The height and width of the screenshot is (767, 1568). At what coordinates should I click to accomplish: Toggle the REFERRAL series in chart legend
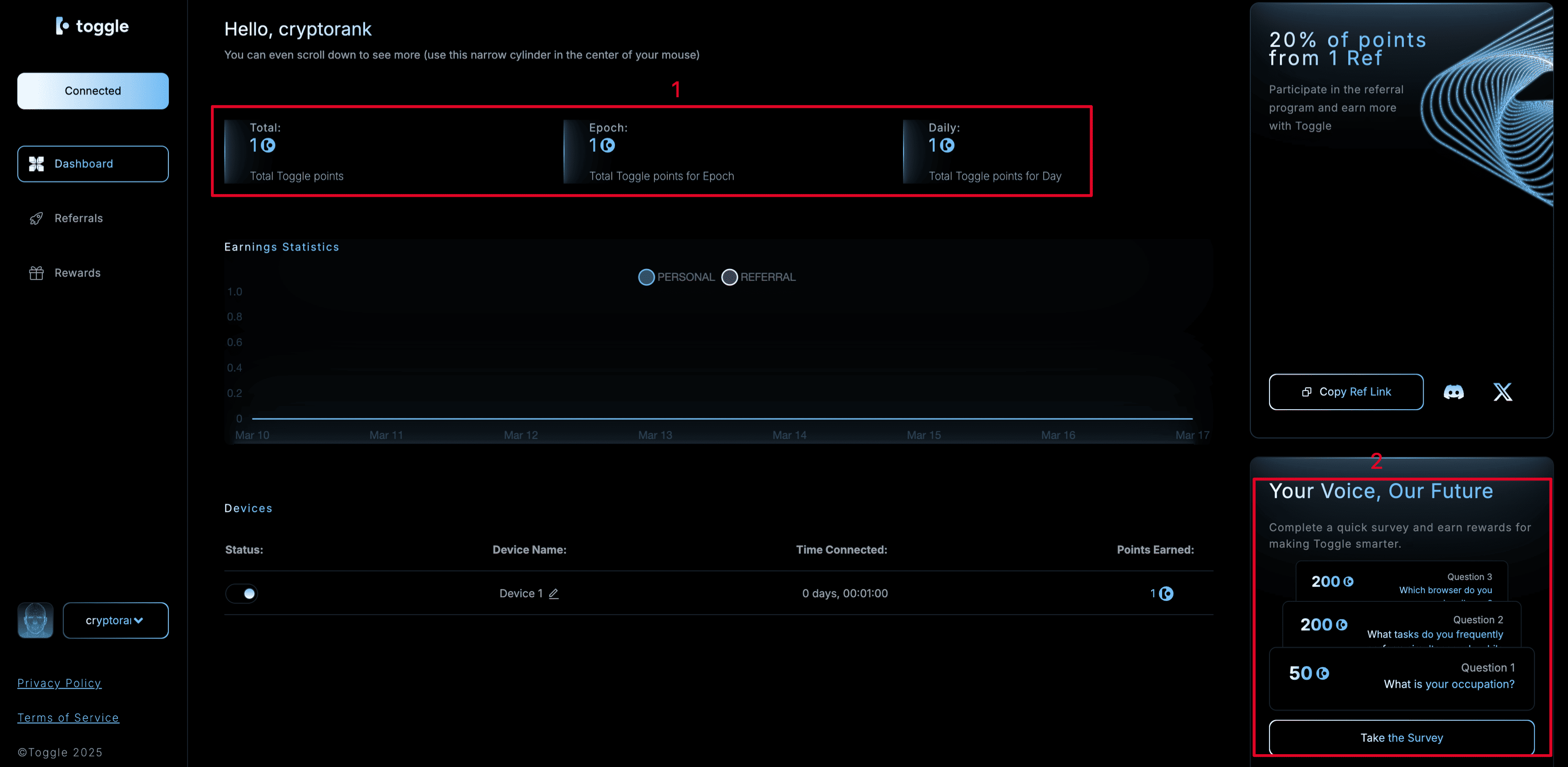759,277
